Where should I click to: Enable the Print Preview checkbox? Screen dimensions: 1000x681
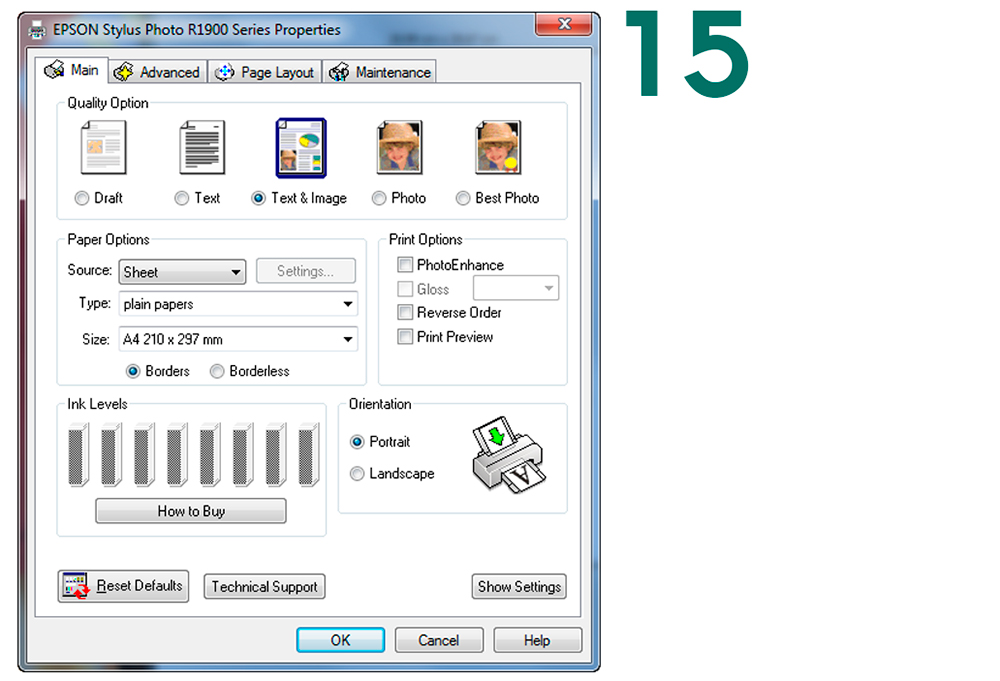click(x=405, y=337)
